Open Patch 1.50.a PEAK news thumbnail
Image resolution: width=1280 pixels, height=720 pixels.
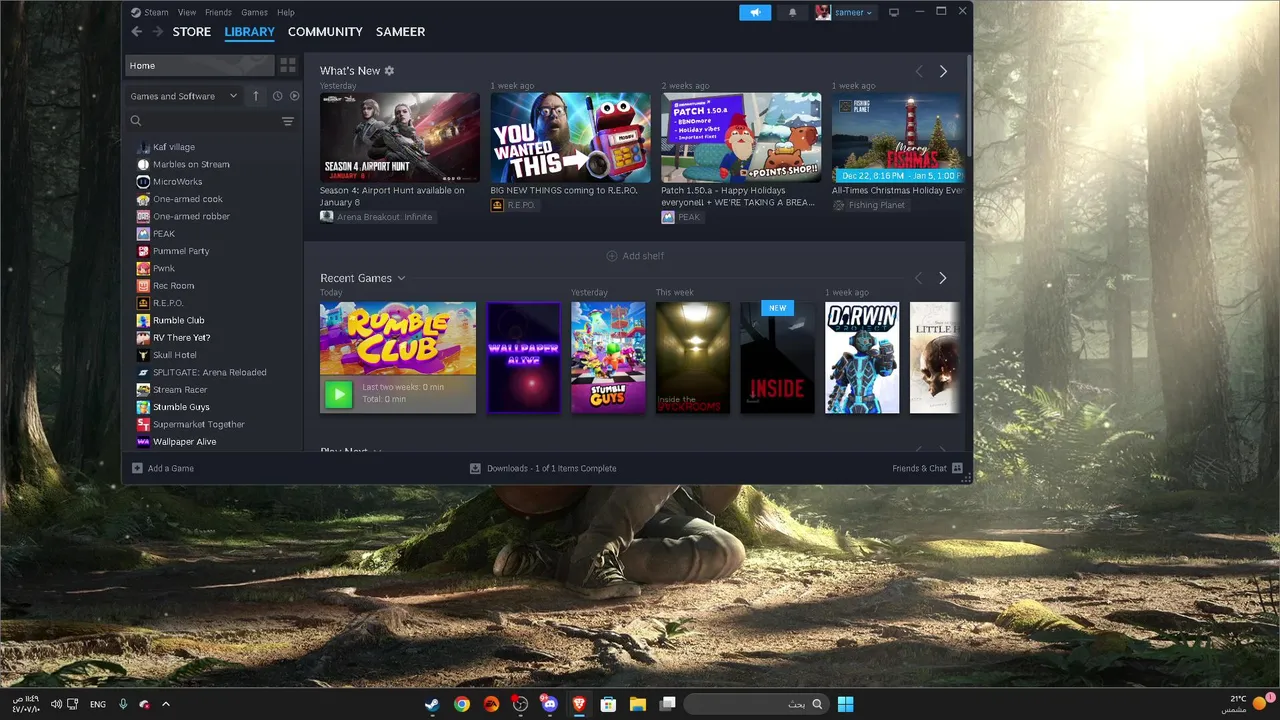pos(741,137)
